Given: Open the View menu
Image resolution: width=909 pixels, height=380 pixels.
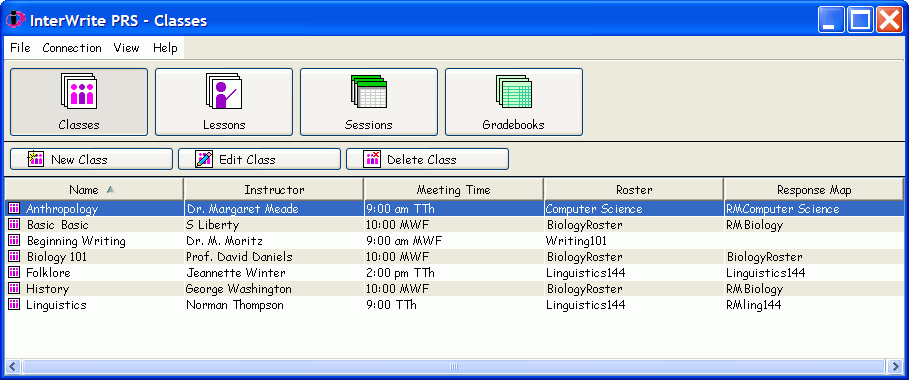Looking at the screenshot, I should tap(126, 48).
